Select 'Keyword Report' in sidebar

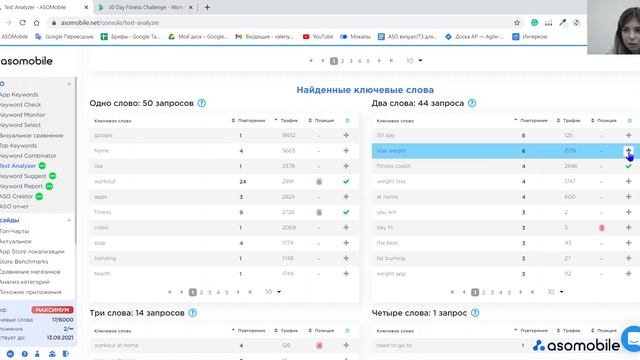(22, 186)
